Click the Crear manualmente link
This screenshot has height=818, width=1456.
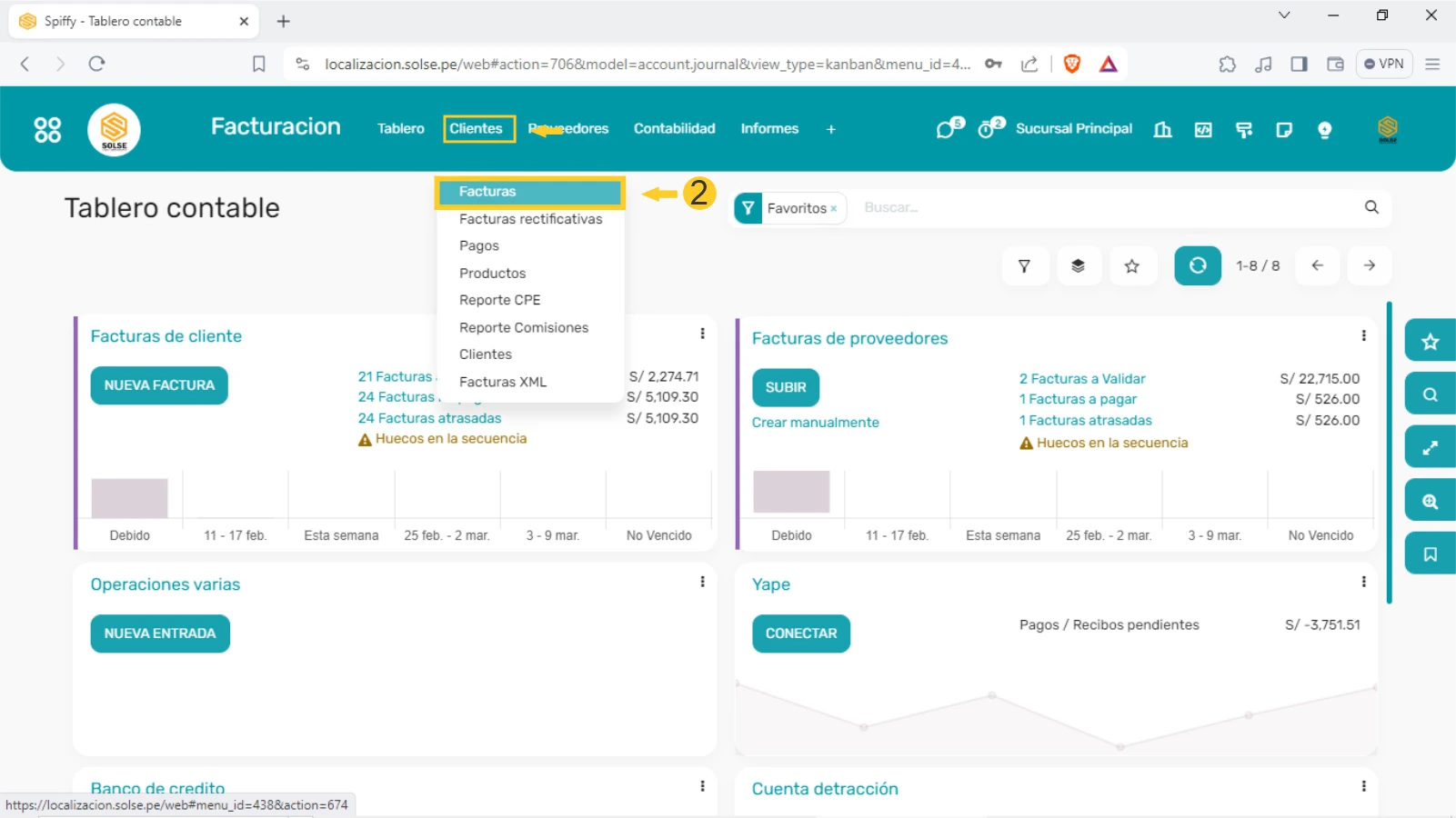point(815,423)
